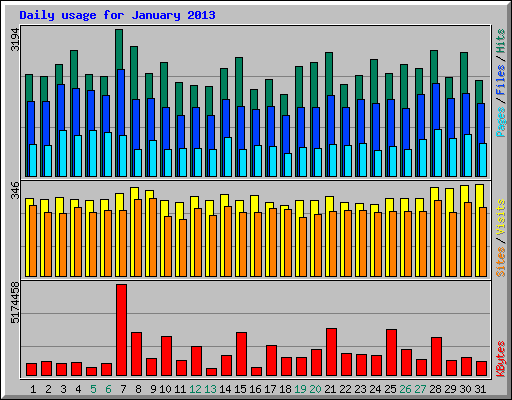The image size is (512, 400).
Task: Click day label 24 on the x-axis
Action: click(375, 389)
